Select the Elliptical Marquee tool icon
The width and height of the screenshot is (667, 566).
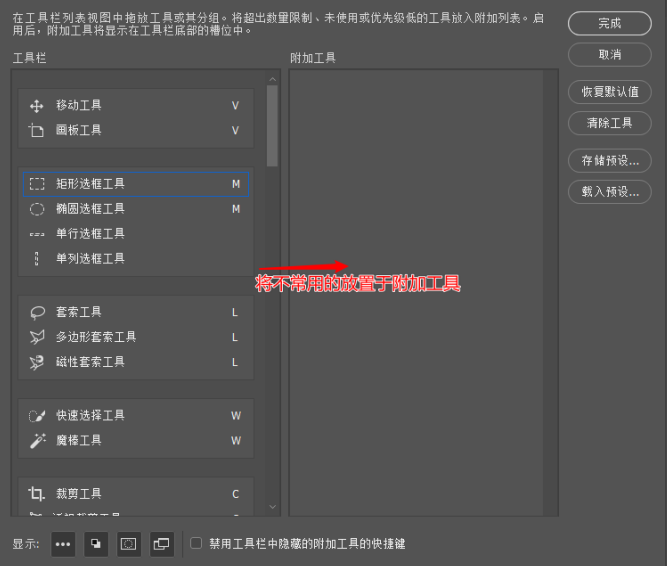point(37,209)
